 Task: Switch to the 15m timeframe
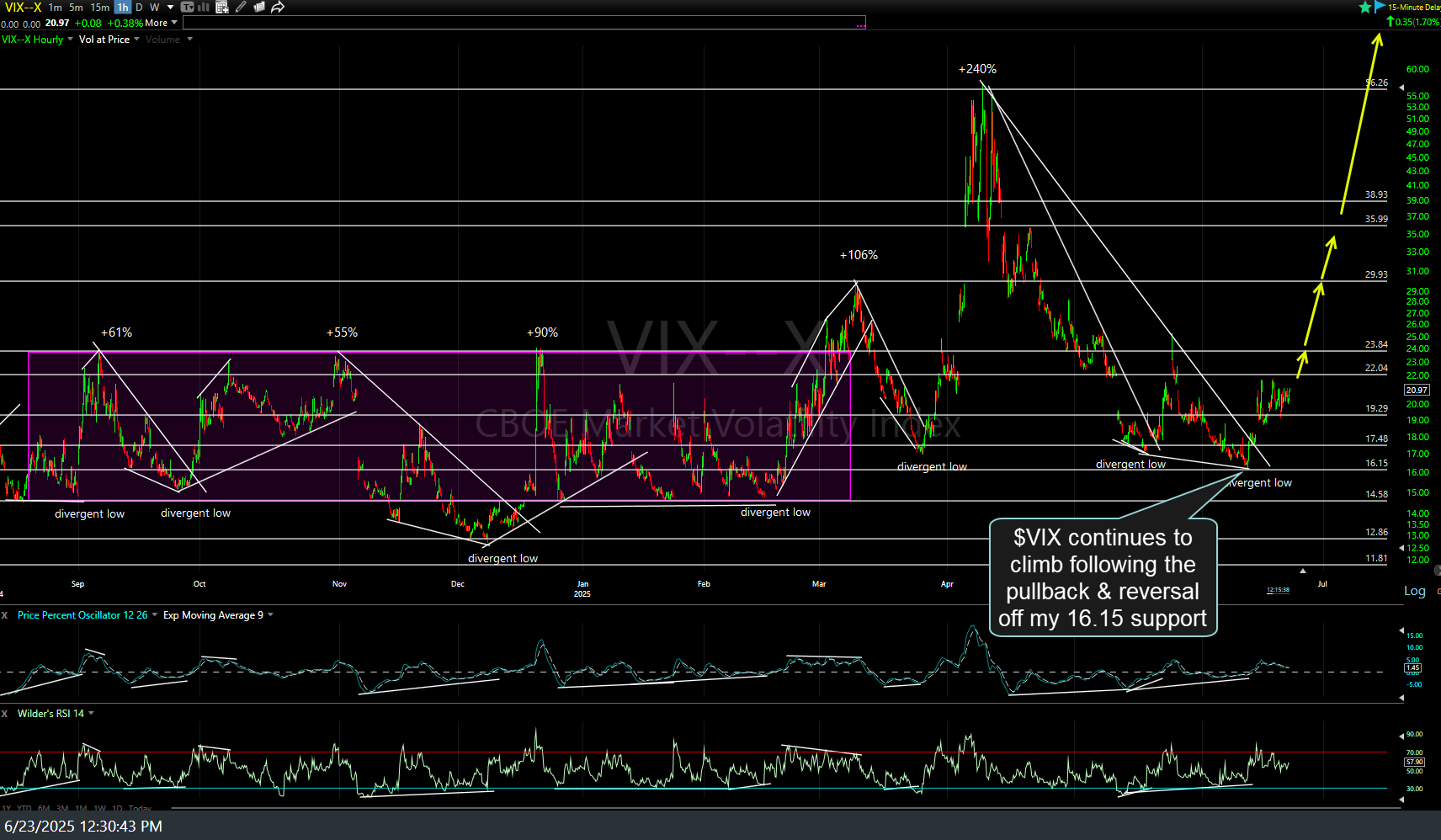coord(99,8)
